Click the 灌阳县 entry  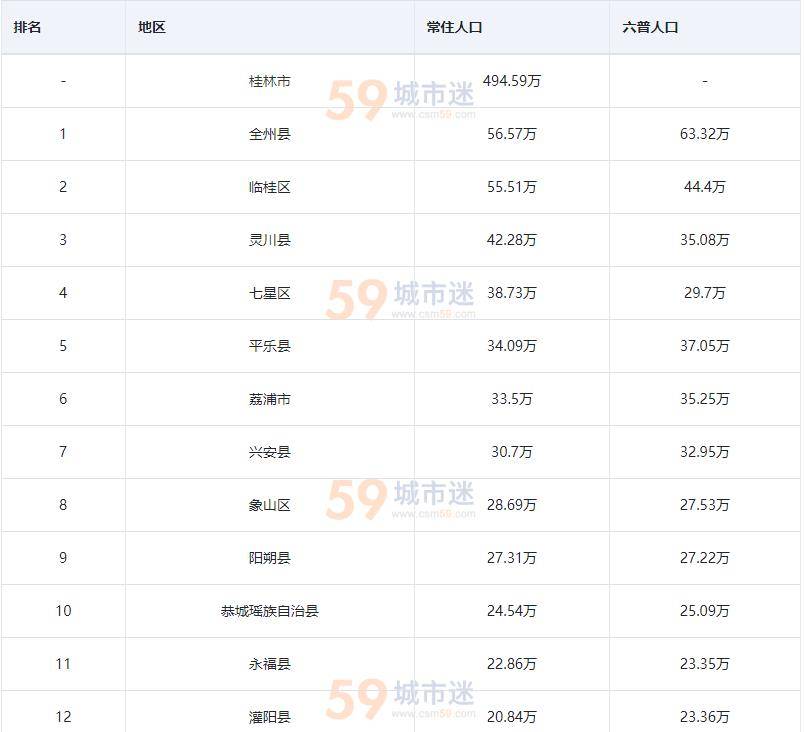point(270,717)
